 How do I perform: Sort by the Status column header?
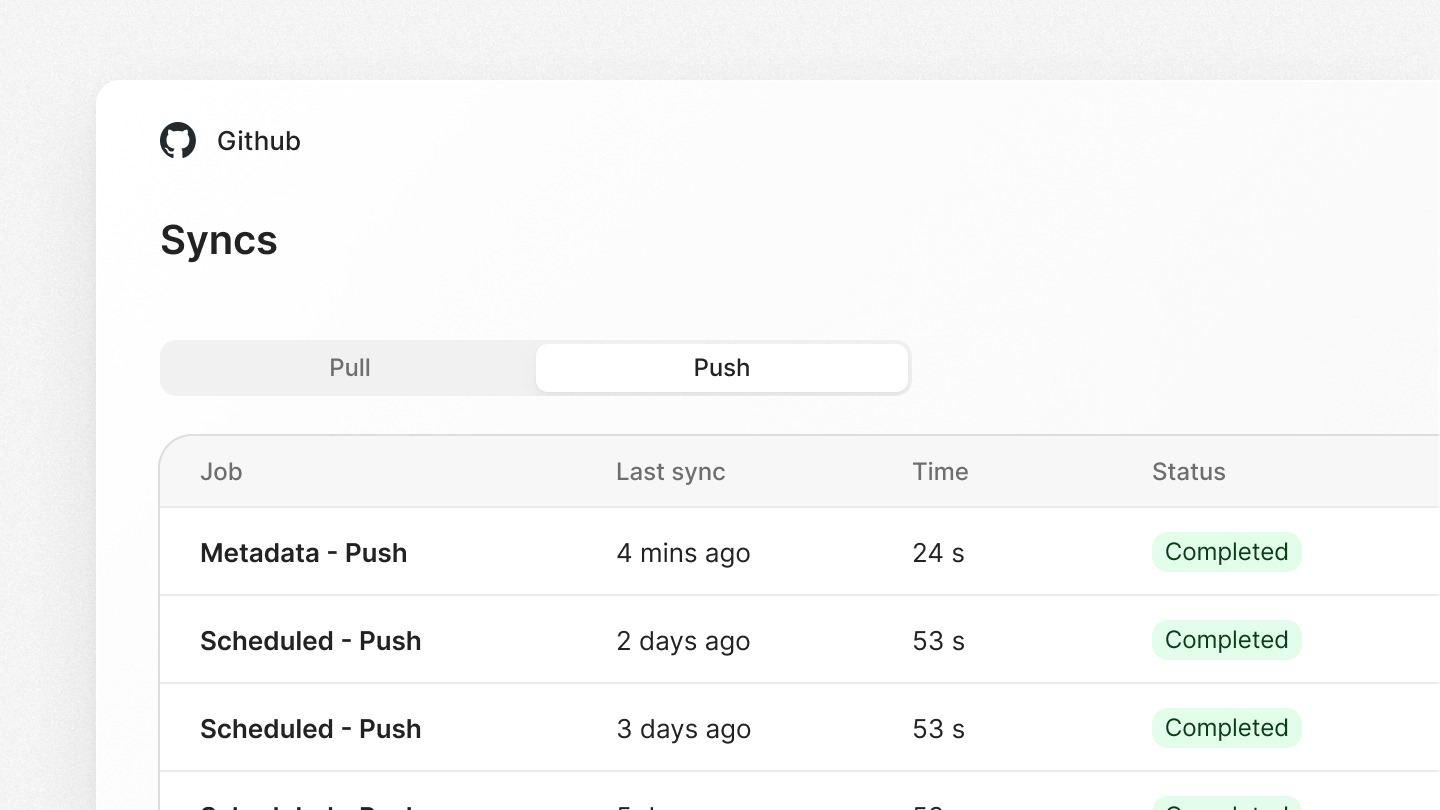point(1188,472)
